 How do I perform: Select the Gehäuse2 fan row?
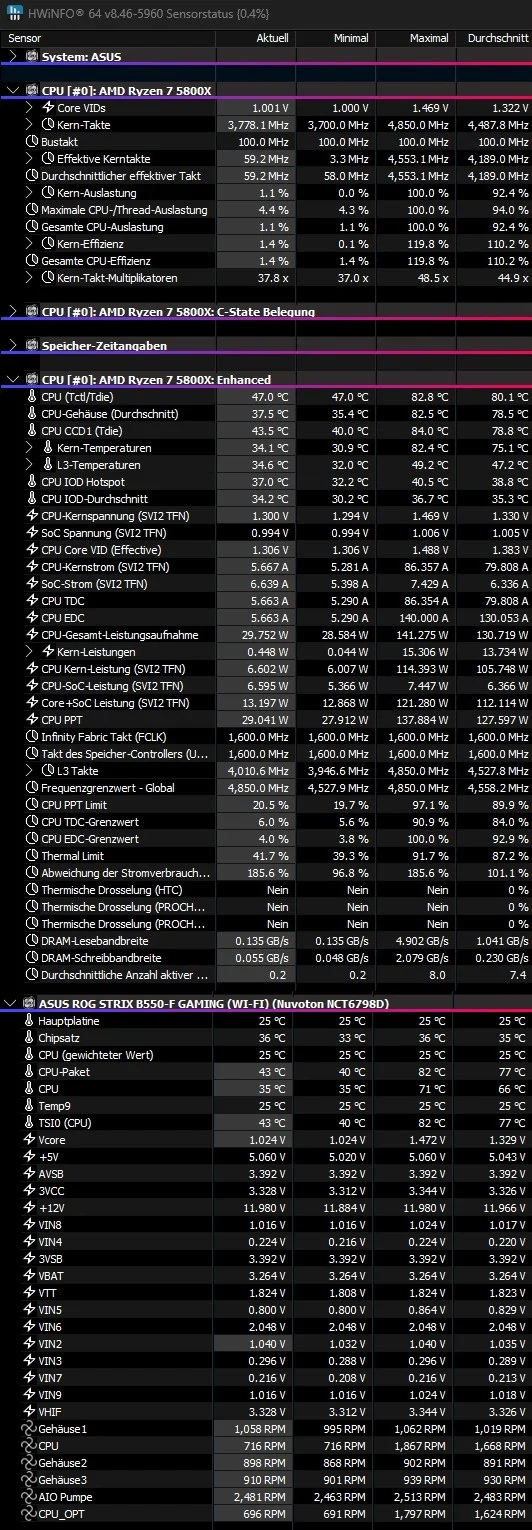(x=266, y=1463)
